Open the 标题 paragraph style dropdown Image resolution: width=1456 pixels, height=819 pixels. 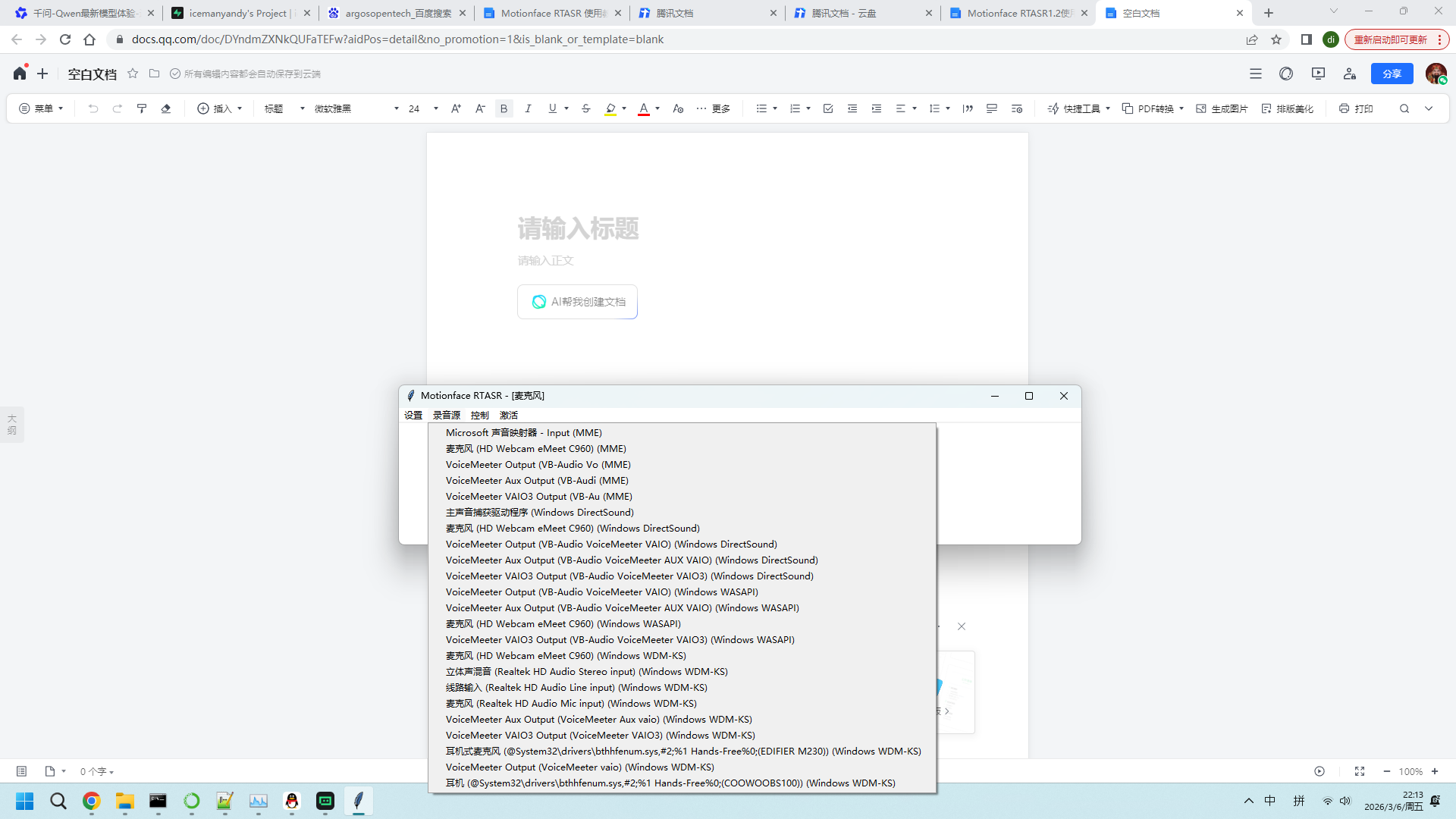pyautogui.click(x=284, y=108)
